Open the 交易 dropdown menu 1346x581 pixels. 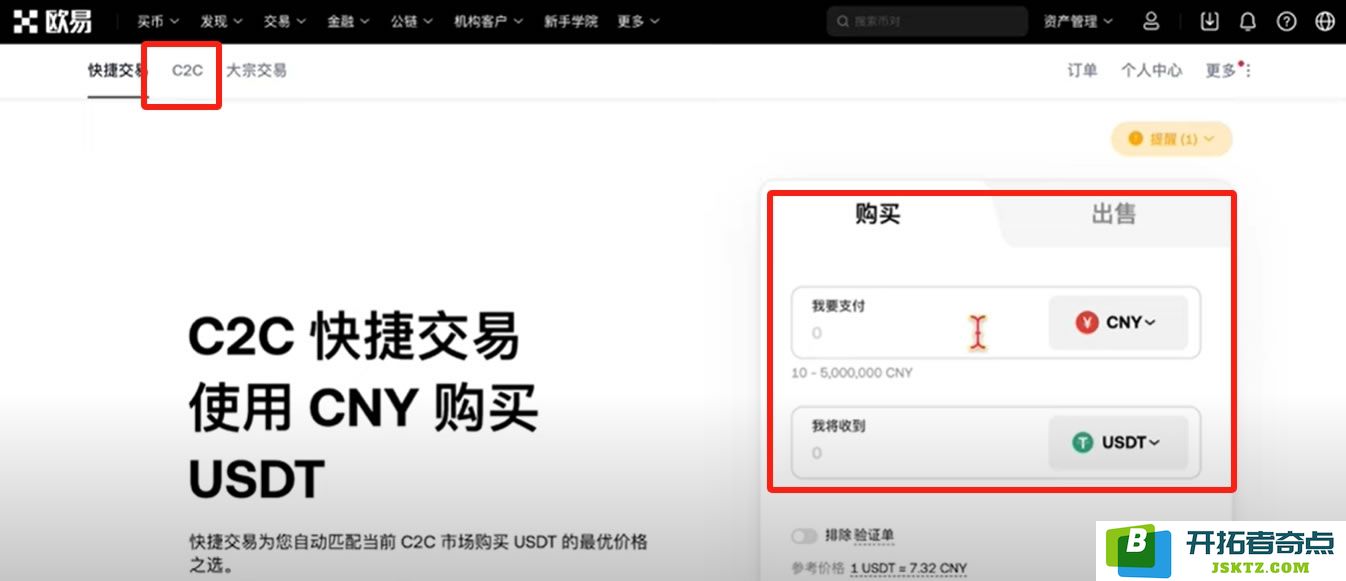[x=285, y=21]
